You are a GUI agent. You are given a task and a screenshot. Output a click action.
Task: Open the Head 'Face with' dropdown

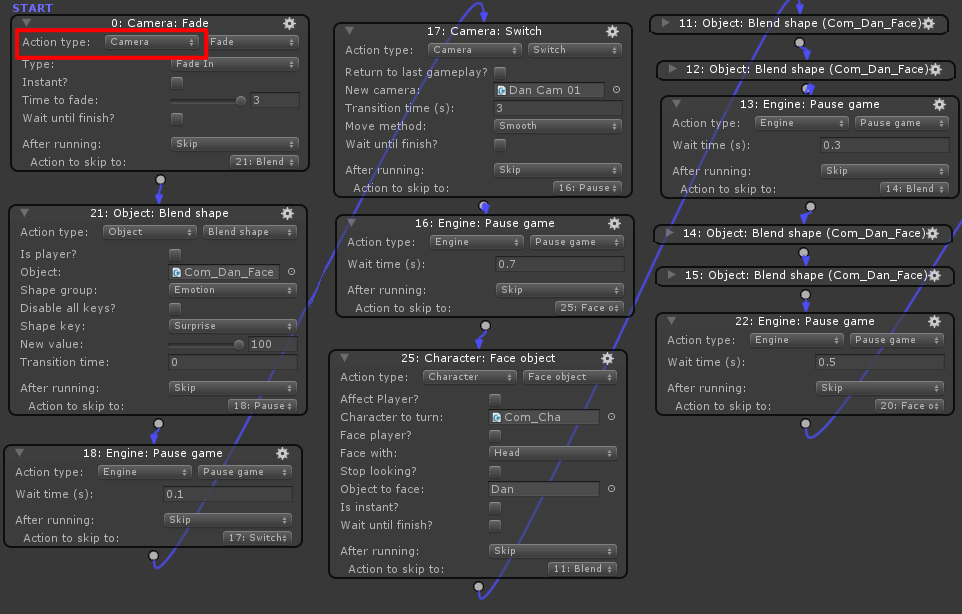[x=553, y=453]
